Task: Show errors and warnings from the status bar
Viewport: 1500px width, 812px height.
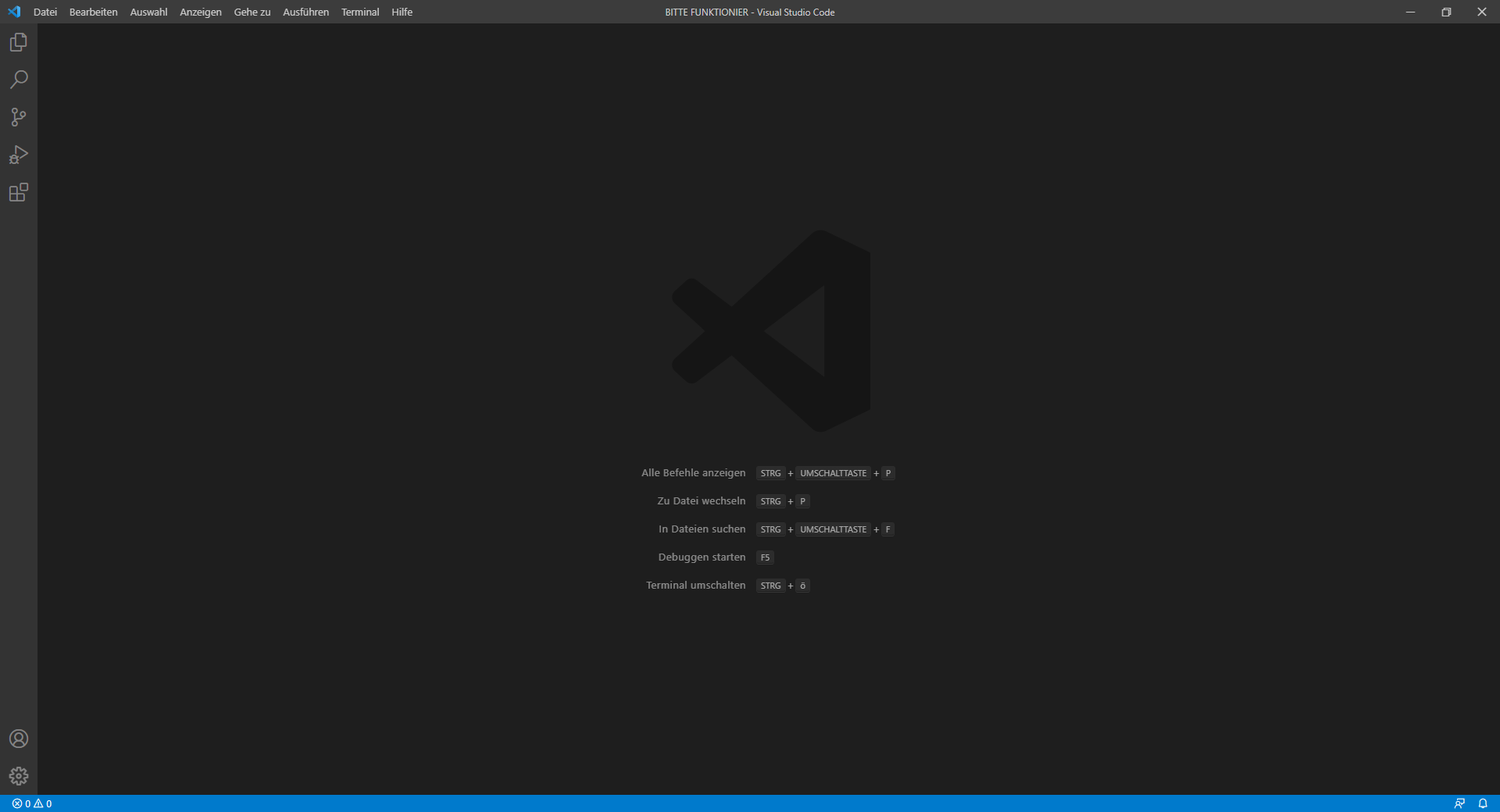Action: click(30, 803)
